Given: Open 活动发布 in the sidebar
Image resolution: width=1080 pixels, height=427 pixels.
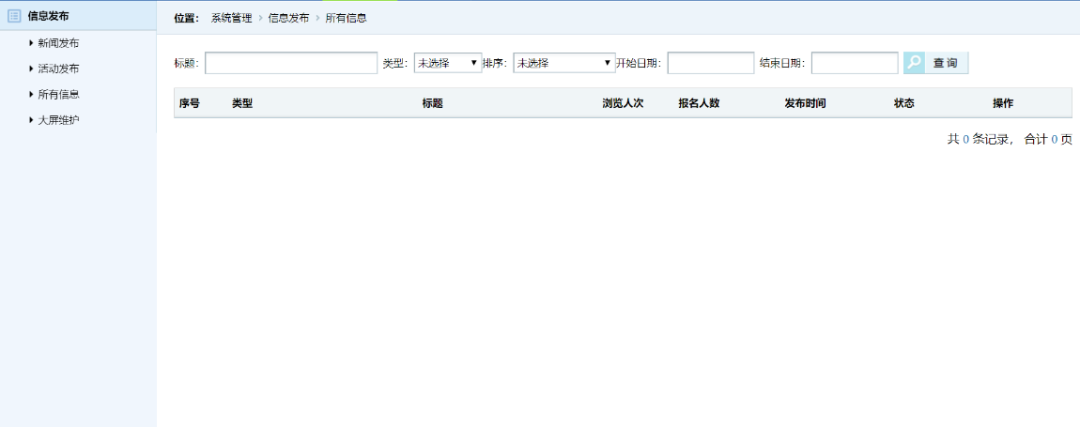Looking at the screenshot, I should 58,69.
